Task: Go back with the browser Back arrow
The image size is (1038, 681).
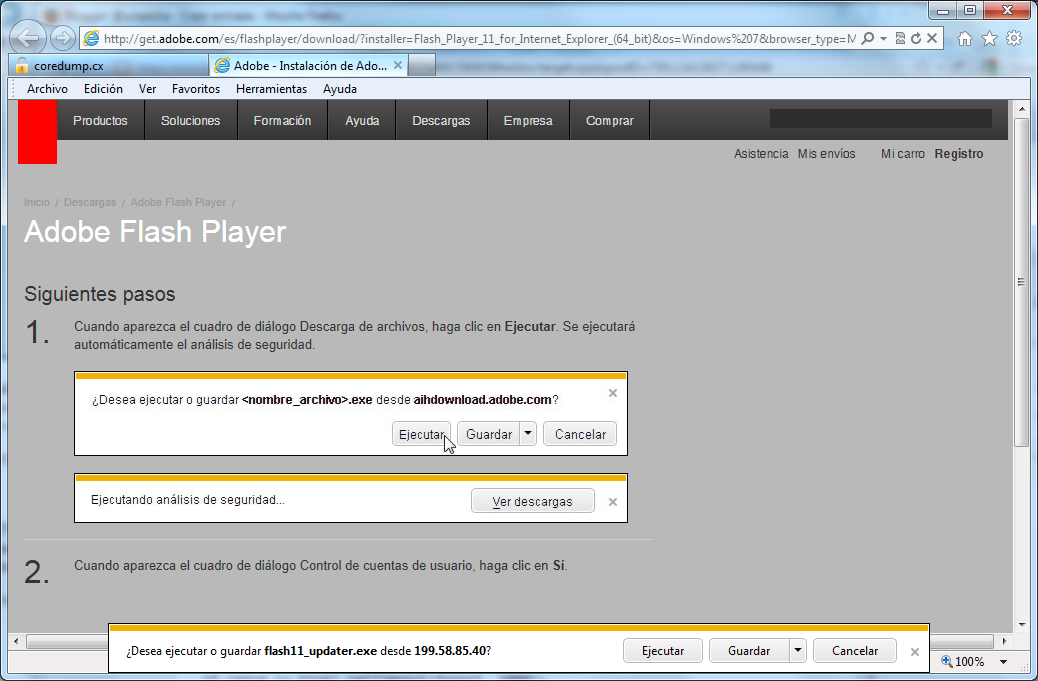Action: tap(28, 38)
